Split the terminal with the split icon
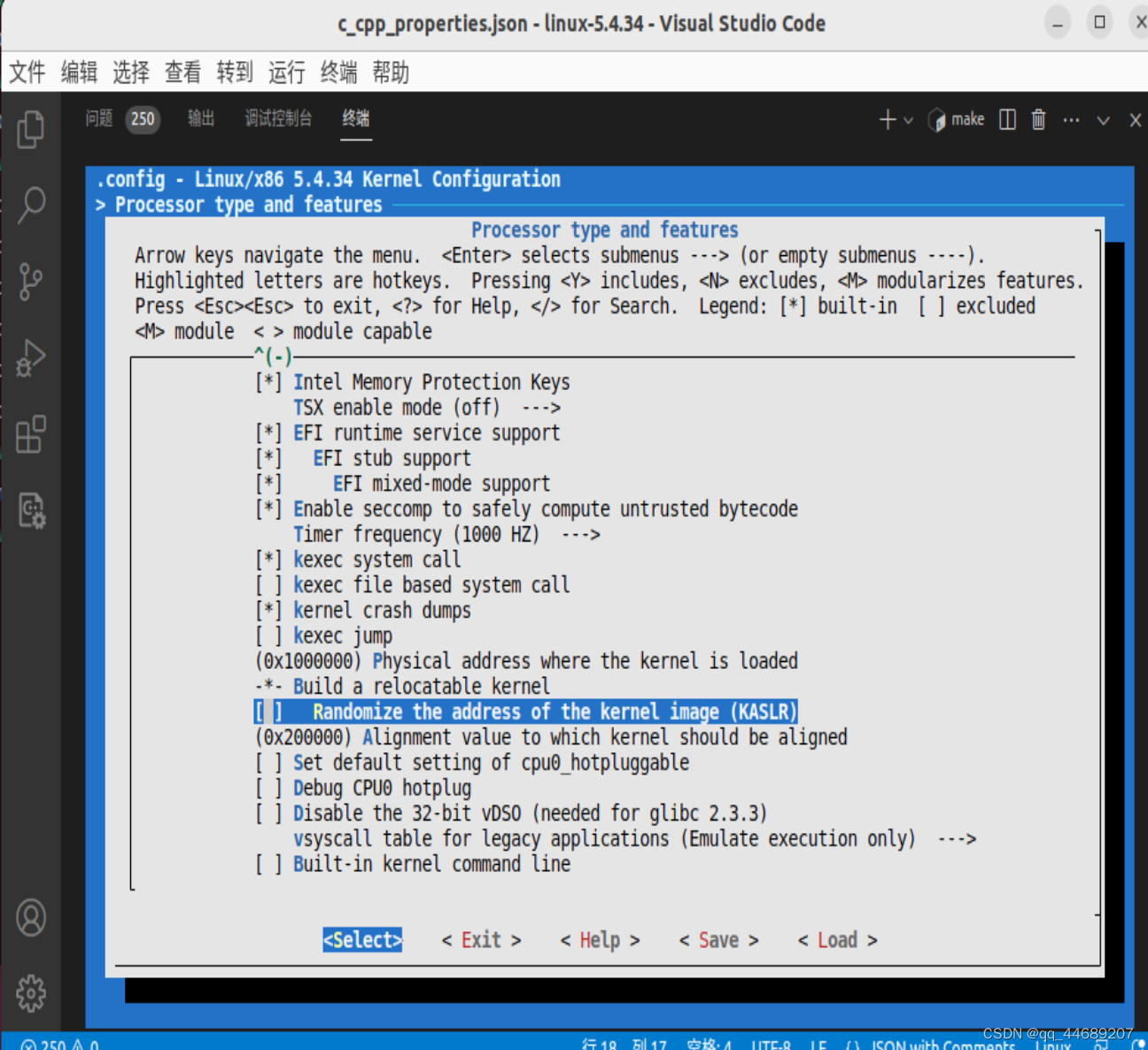1148x1050 pixels. pos(1007,119)
